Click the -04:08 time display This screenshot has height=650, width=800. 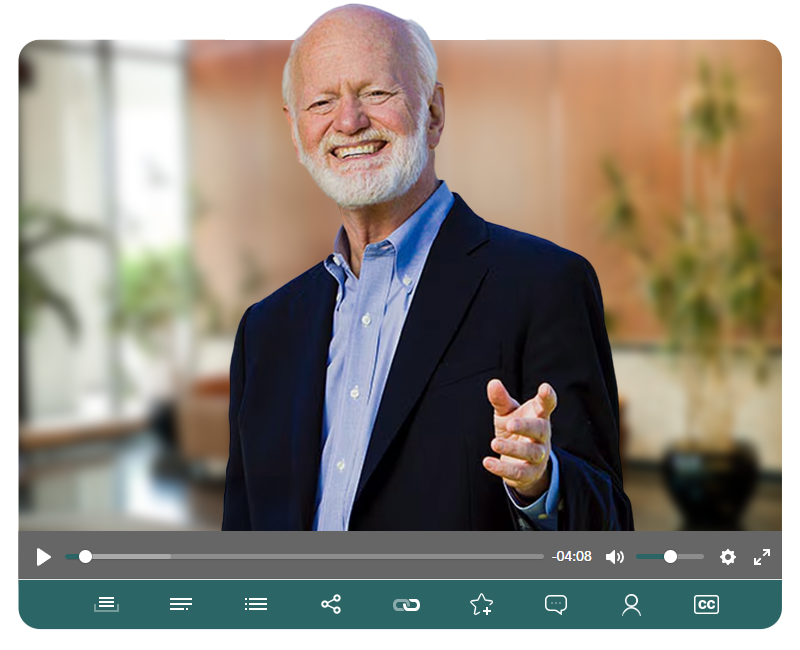pos(572,557)
